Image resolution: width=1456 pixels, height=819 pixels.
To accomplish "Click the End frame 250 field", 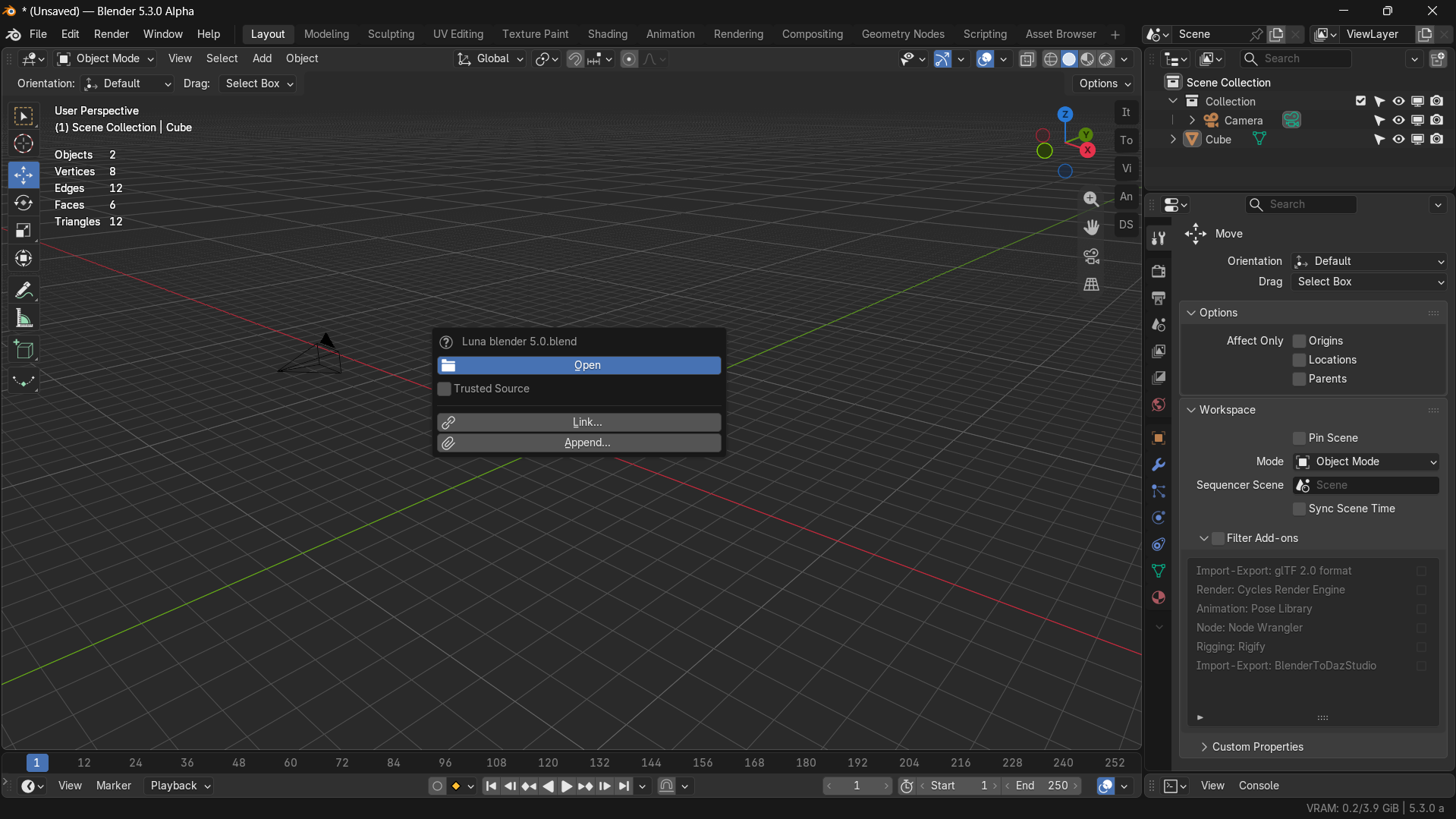I will click(x=1042, y=786).
